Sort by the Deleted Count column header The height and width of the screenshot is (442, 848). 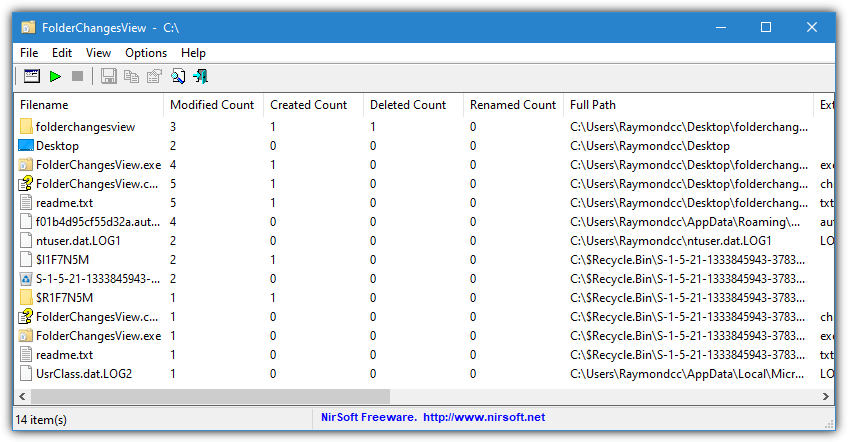point(413,105)
